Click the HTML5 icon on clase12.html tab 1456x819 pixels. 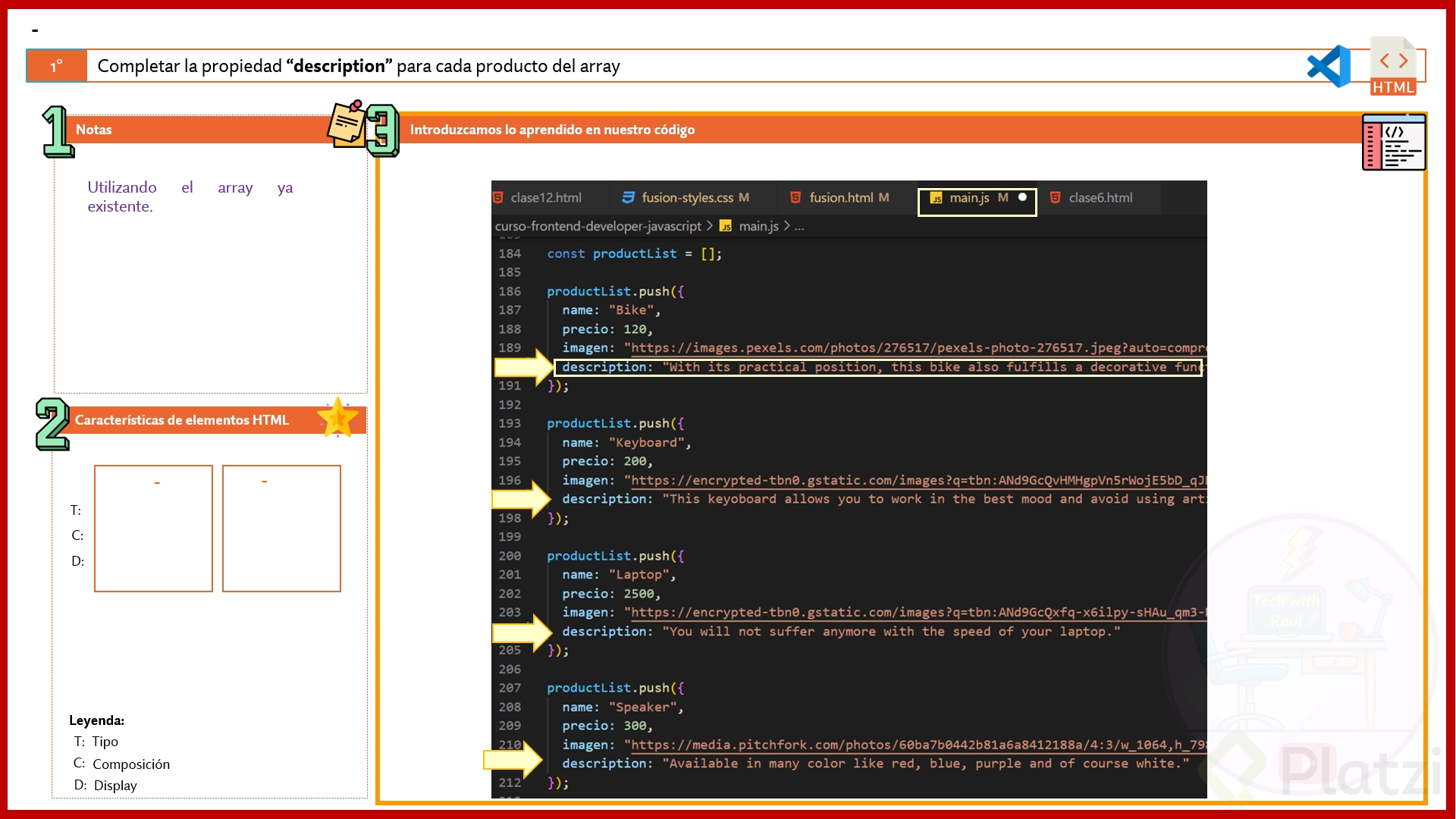tap(498, 198)
